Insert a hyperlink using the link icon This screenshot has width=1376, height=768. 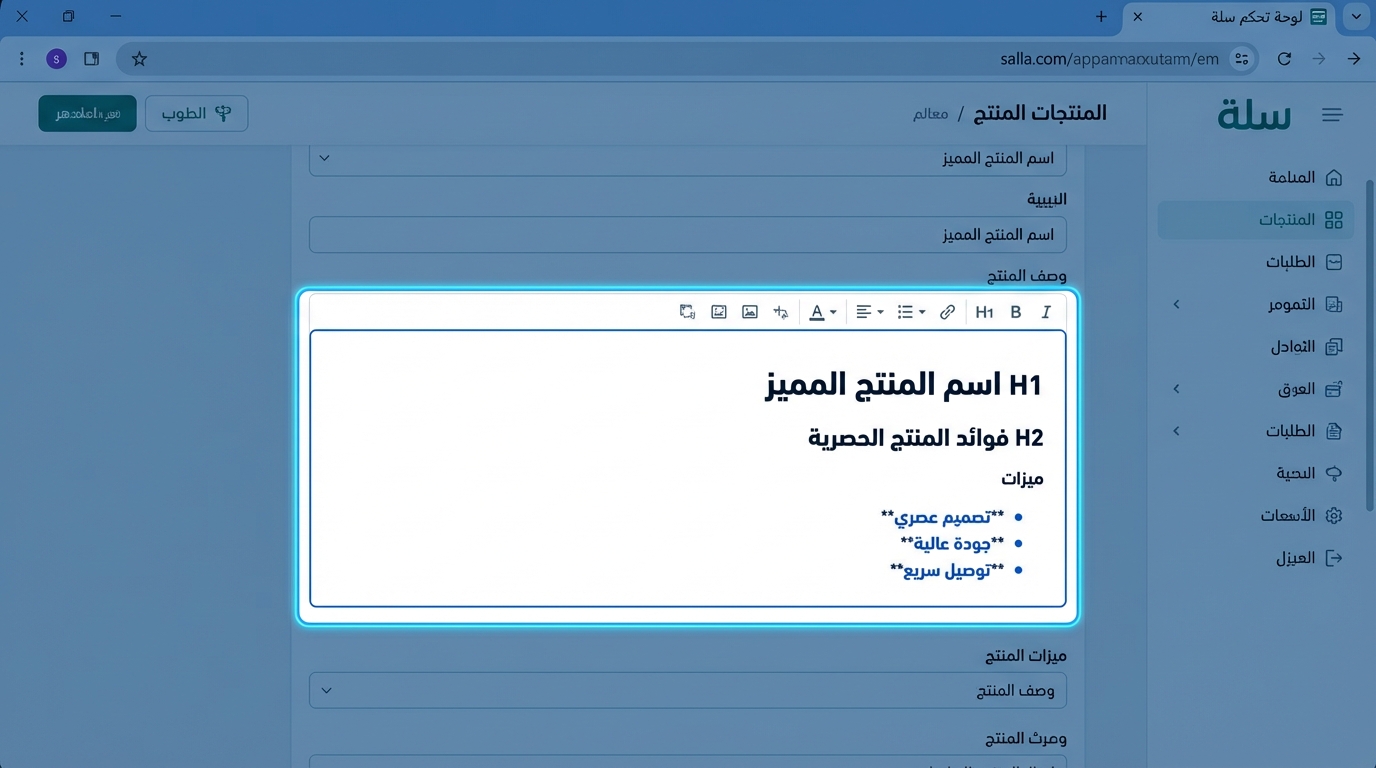[x=947, y=312]
